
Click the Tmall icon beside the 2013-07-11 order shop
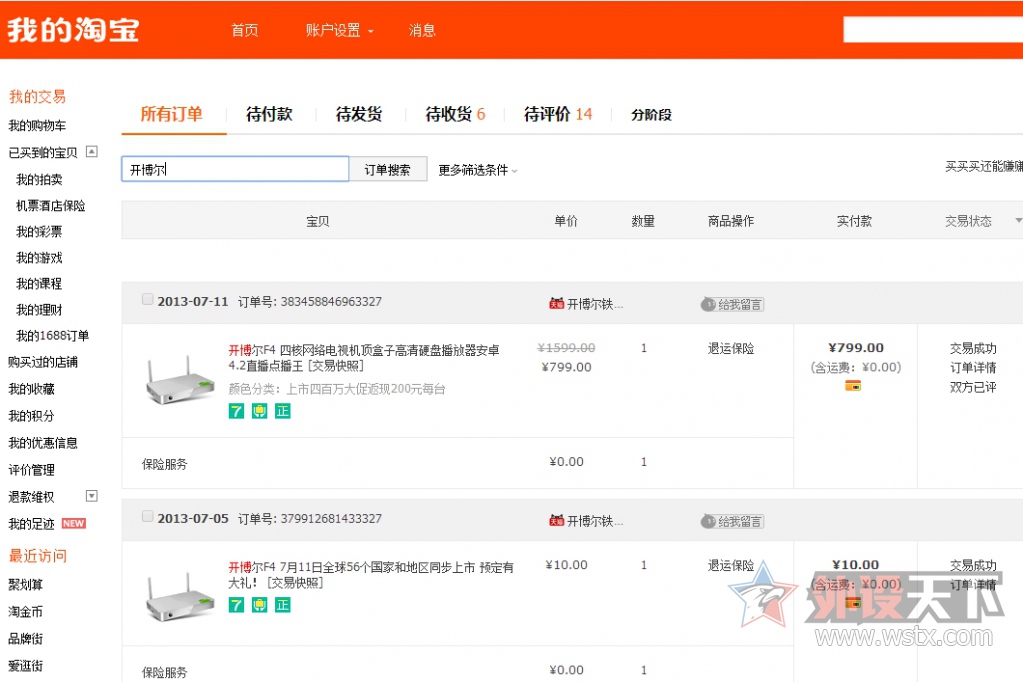coord(556,303)
